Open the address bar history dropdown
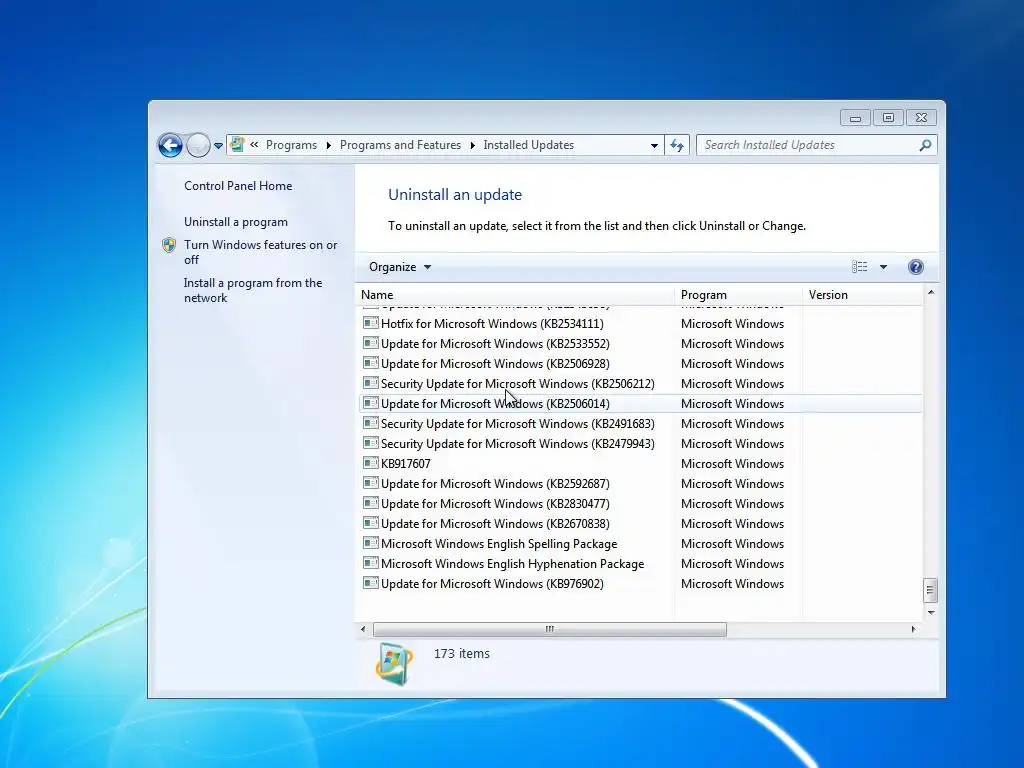Screen dimensions: 1024x768 654,146
